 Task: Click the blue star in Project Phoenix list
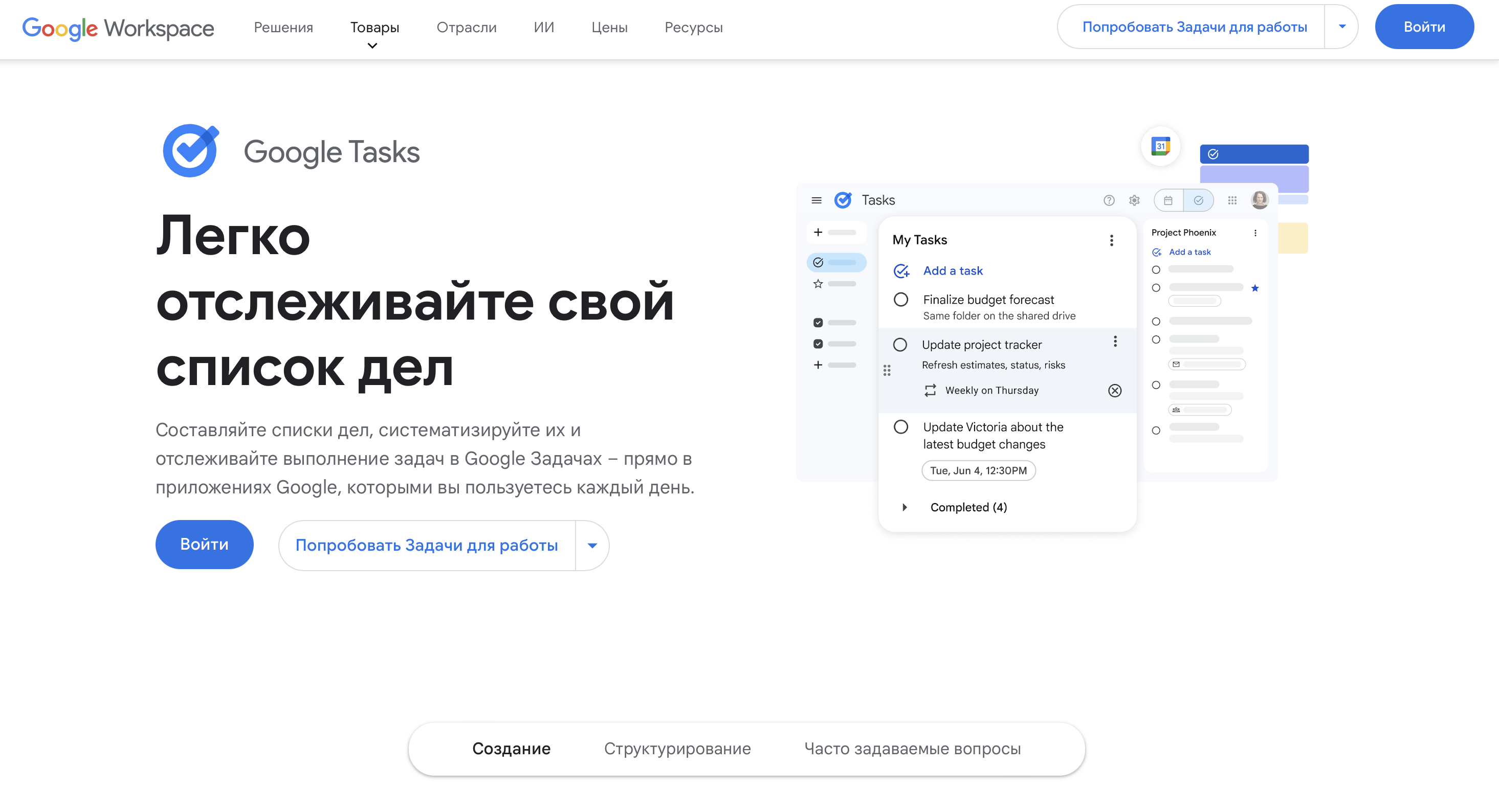[1255, 288]
